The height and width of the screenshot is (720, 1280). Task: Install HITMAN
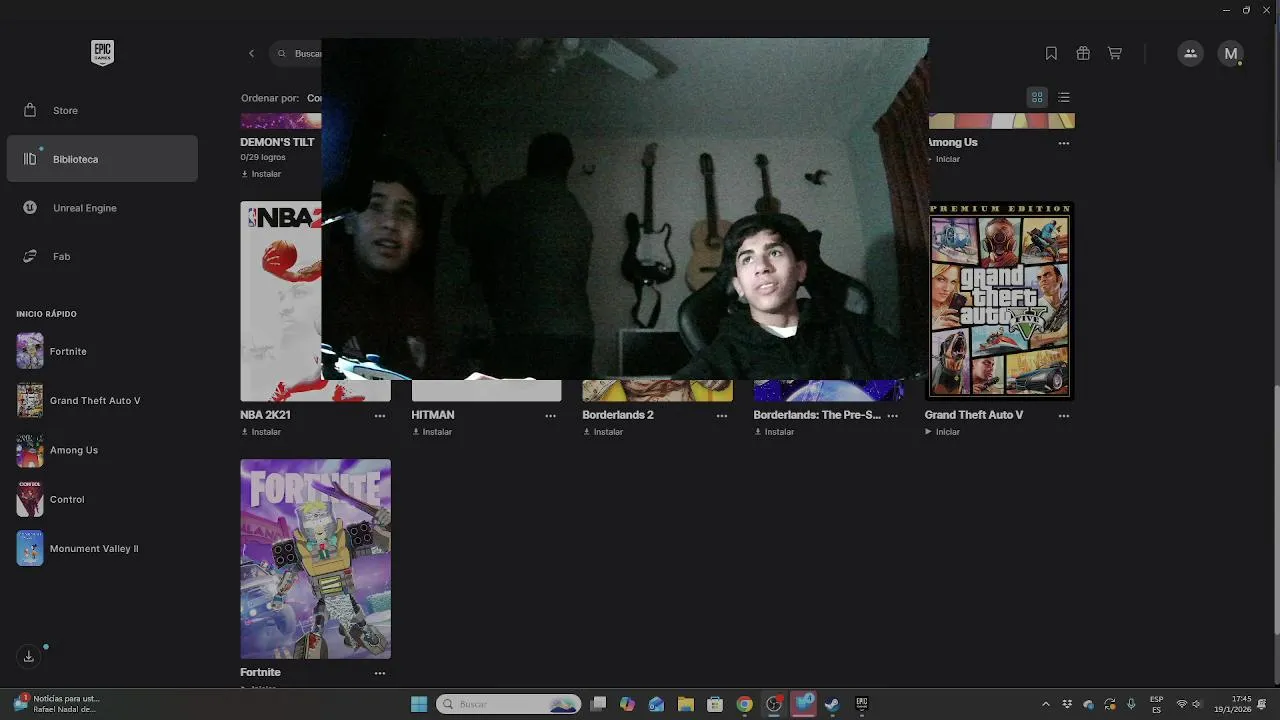point(432,432)
